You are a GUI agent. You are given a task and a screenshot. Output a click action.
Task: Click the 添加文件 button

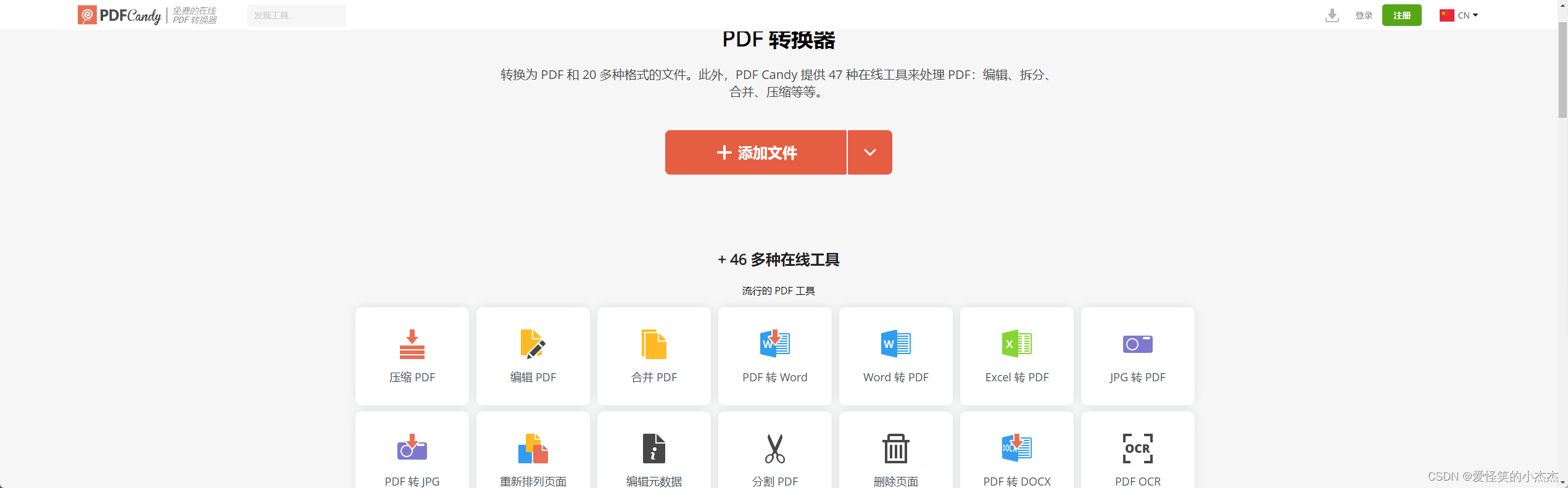pos(756,152)
